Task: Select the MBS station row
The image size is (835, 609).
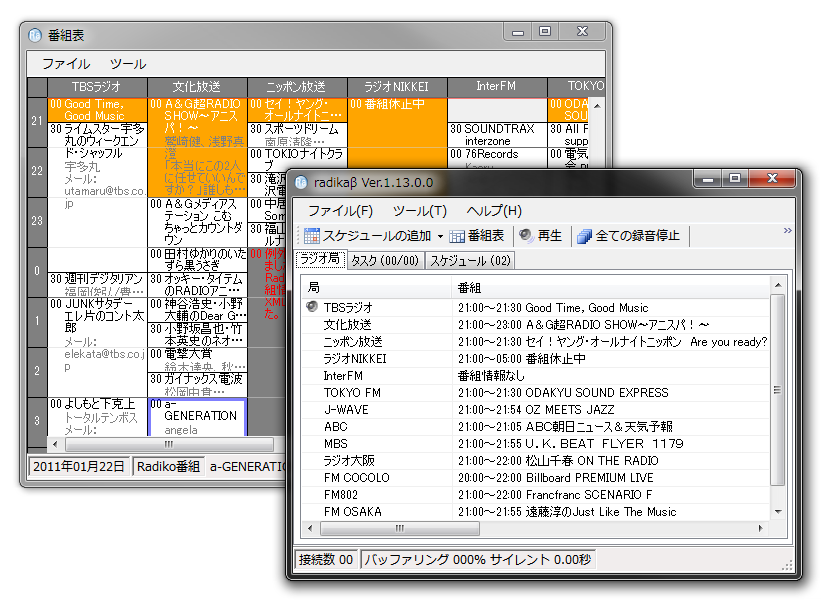Action: pyautogui.click(x=536, y=444)
